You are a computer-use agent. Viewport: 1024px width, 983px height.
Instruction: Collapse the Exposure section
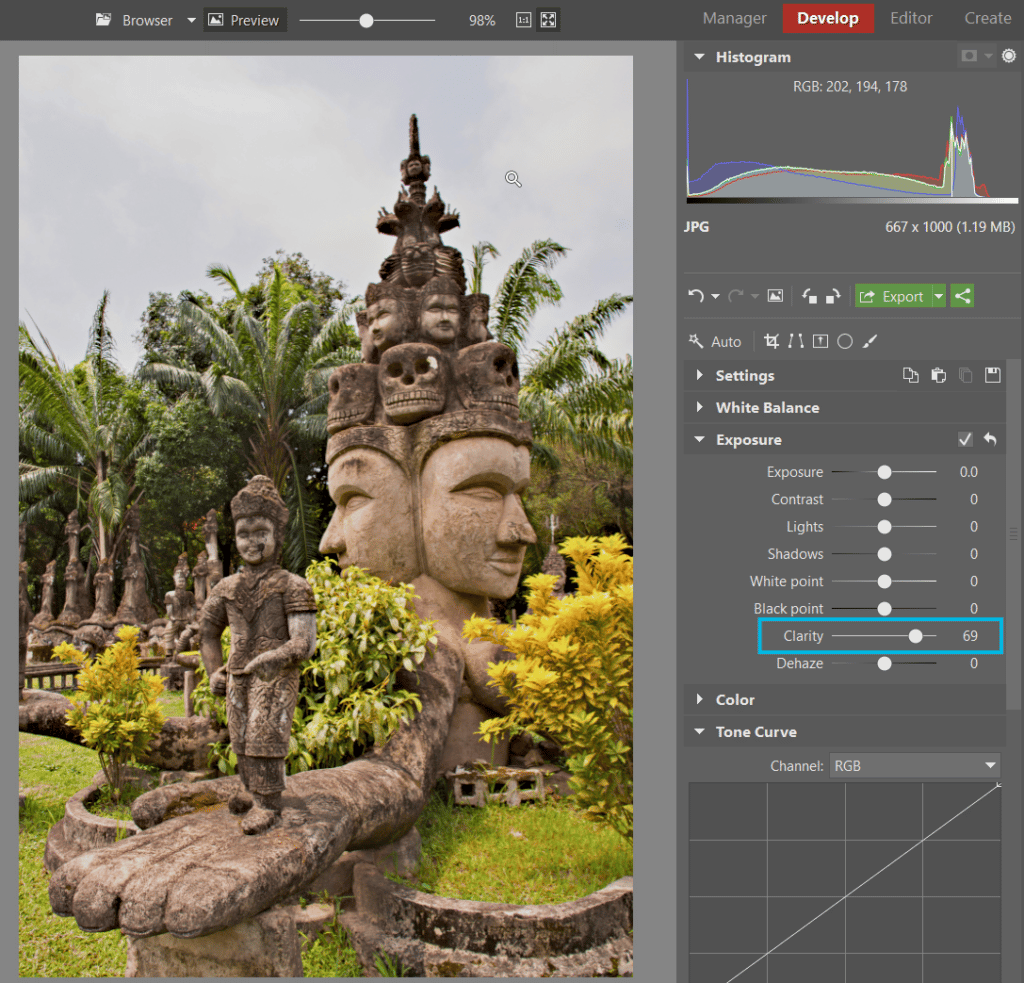click(x=699, y=439)
